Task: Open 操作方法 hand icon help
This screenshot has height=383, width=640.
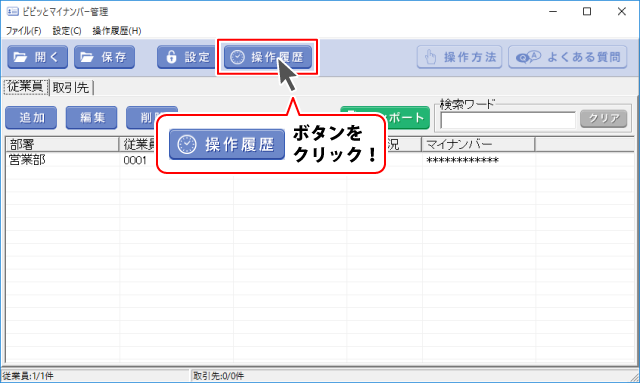Action: (460, 57)
